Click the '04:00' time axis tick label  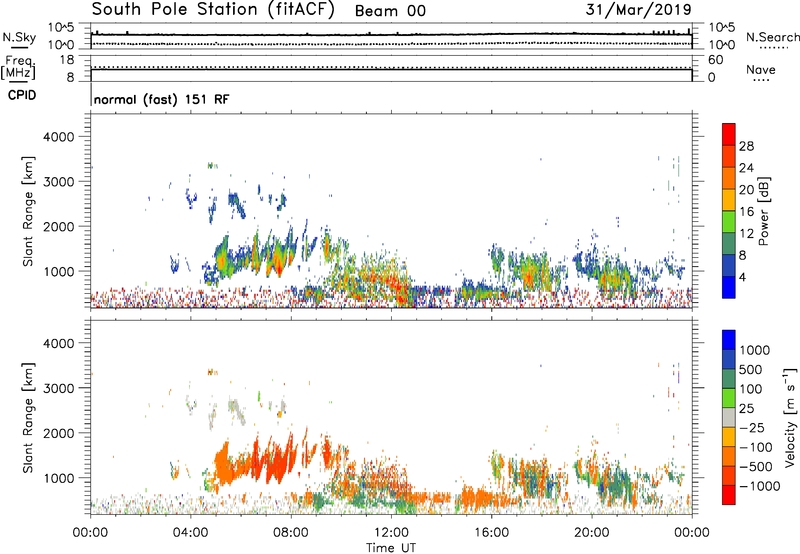pyautogui.click(x=191, y=533)
